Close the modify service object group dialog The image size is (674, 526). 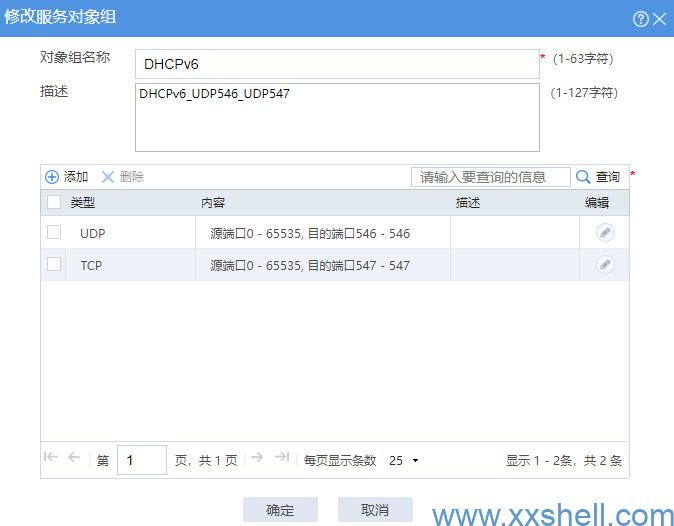(659, 19)
